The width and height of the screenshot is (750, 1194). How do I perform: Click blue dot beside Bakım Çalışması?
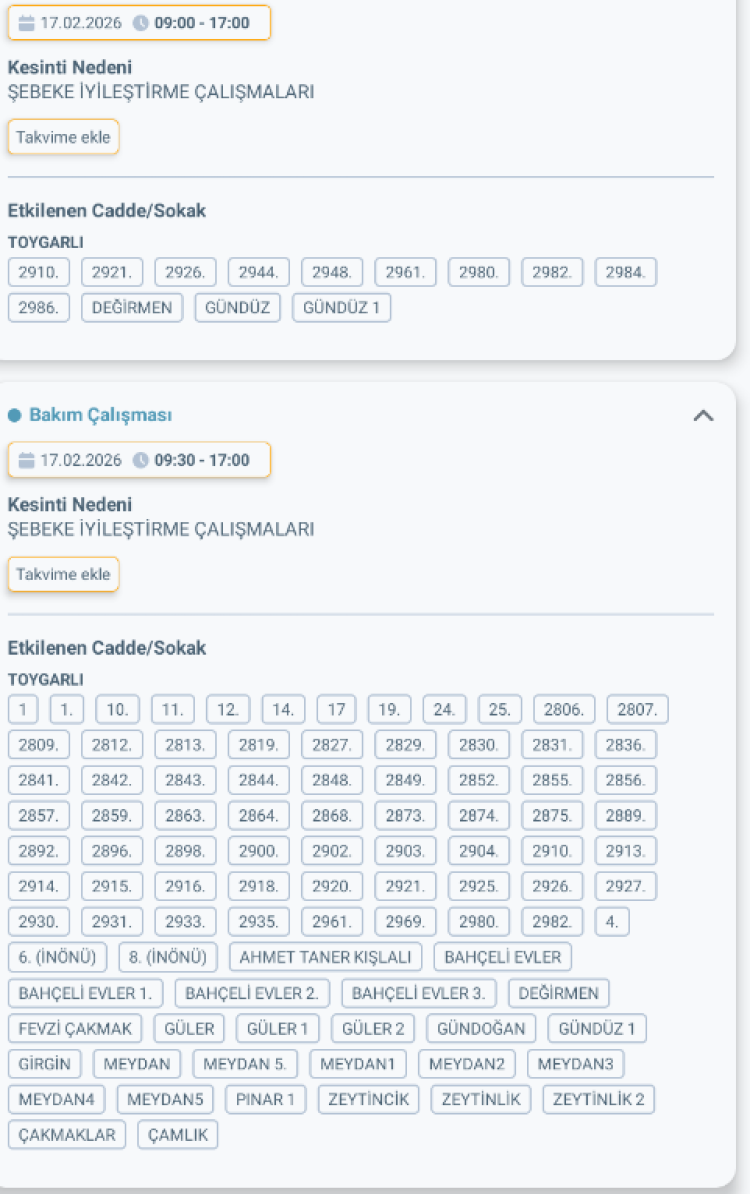[x=14, y=415]
